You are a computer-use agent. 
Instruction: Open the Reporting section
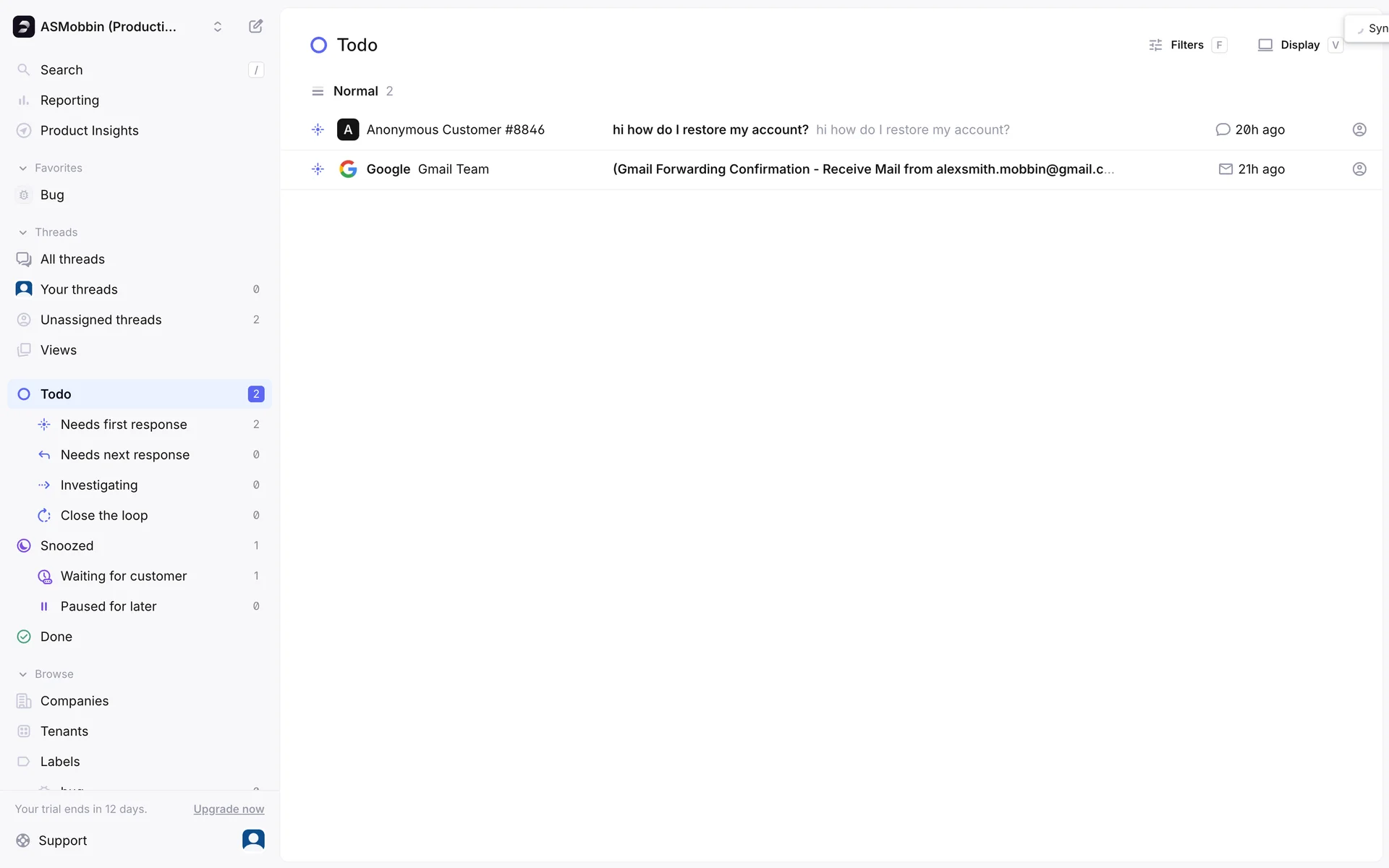point(69,100)
